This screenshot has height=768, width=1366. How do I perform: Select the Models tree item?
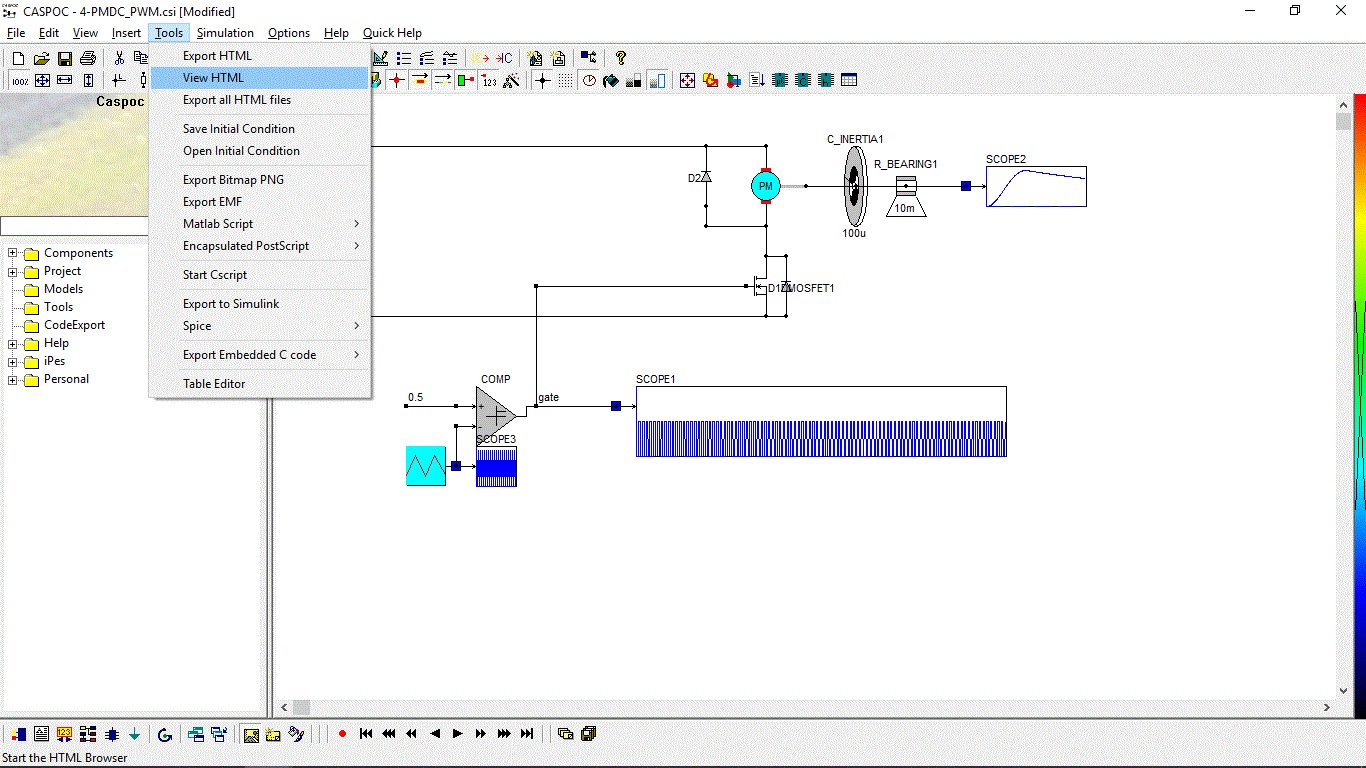(63, 289)
